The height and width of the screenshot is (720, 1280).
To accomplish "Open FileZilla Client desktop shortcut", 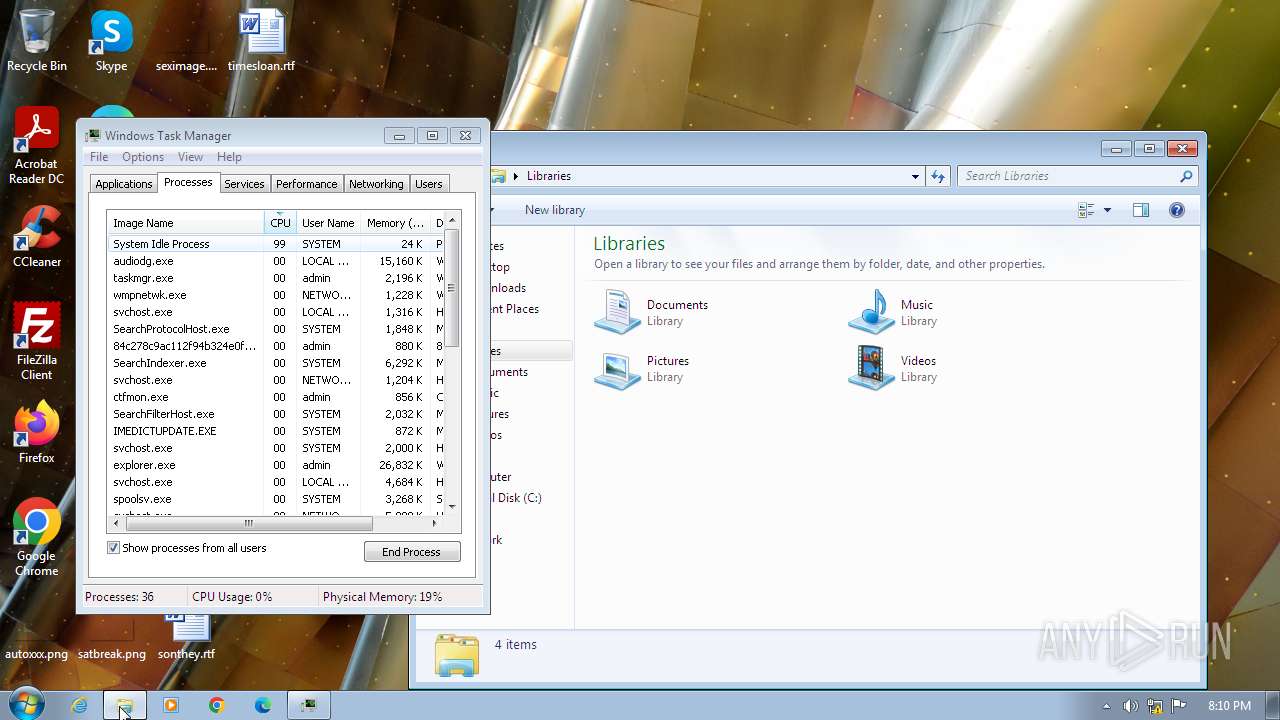I will (37, 341).
